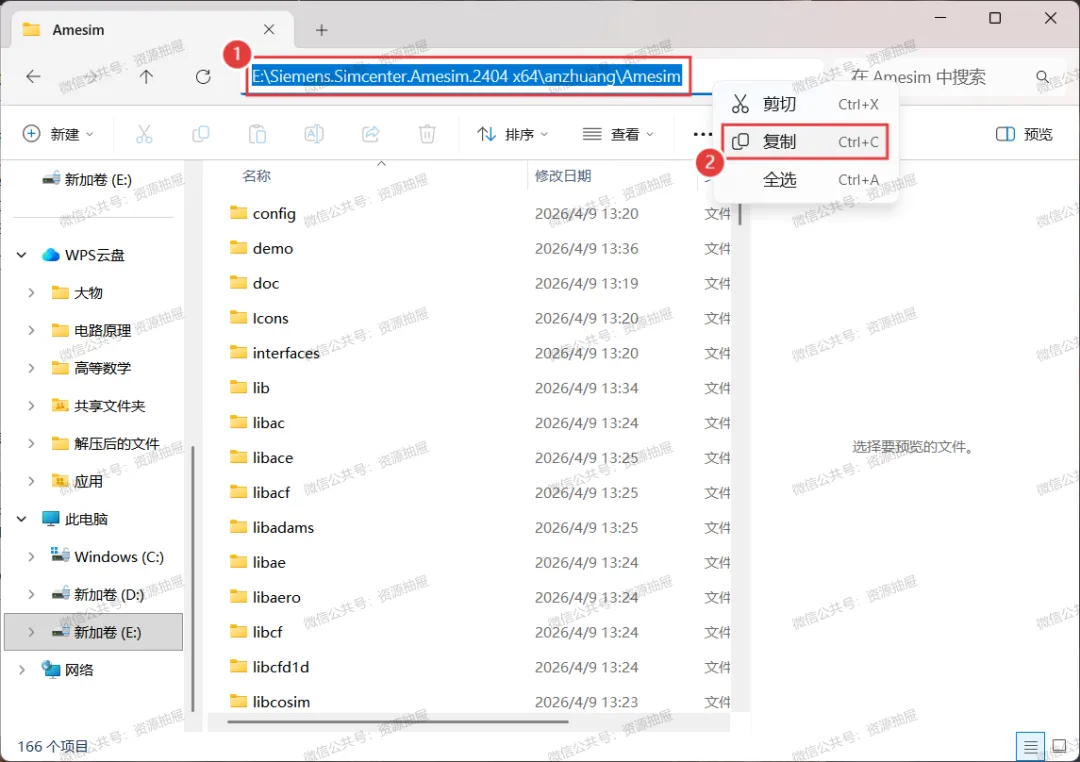Go up one folder level arrow
1080x762 pixels.
click(146, 76)
